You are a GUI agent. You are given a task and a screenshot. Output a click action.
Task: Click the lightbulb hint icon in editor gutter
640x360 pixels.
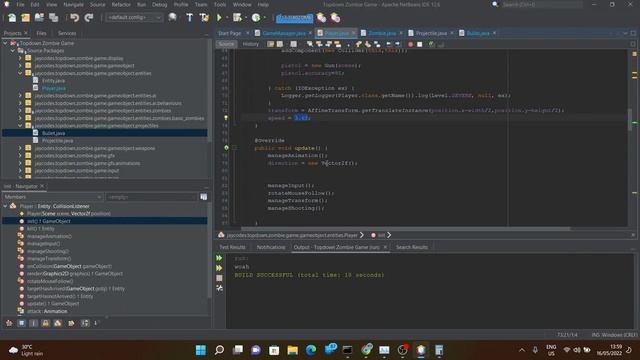click(226, 118)
